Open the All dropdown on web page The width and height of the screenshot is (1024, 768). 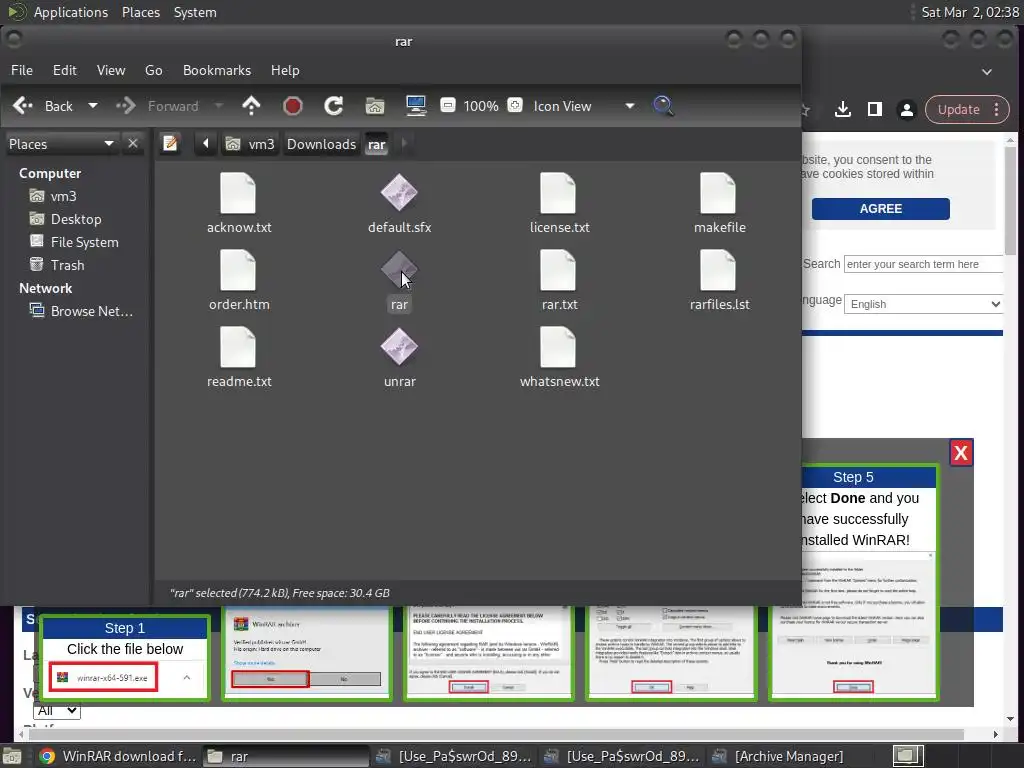click(57, 711)
